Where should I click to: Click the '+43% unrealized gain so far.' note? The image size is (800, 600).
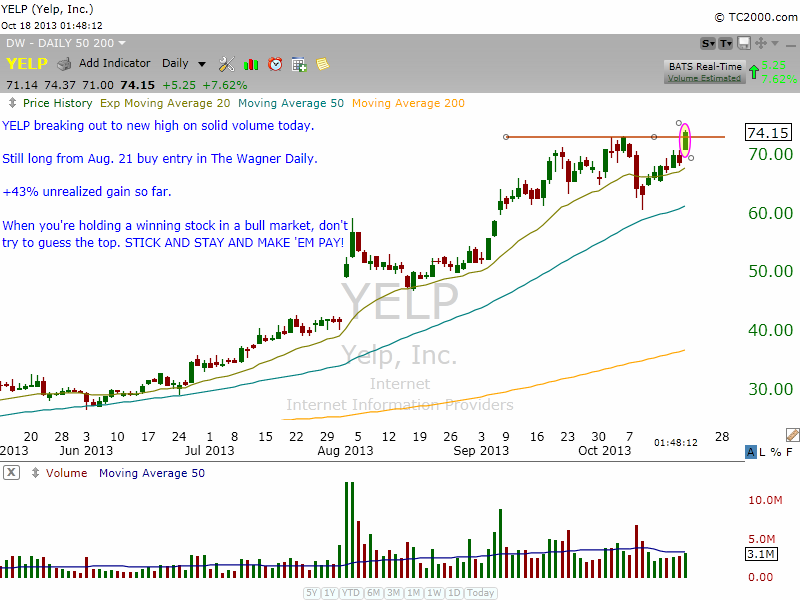click(x=87, y=192)
